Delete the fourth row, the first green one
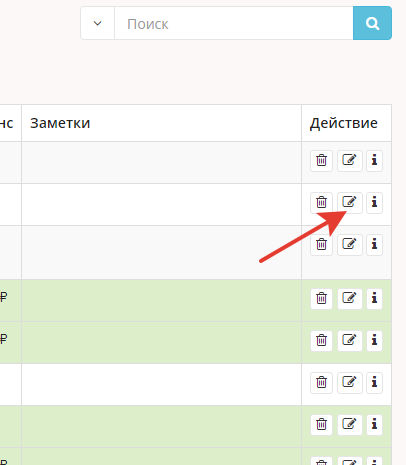Viewport: 406px width, 465px height. (321, 299)
